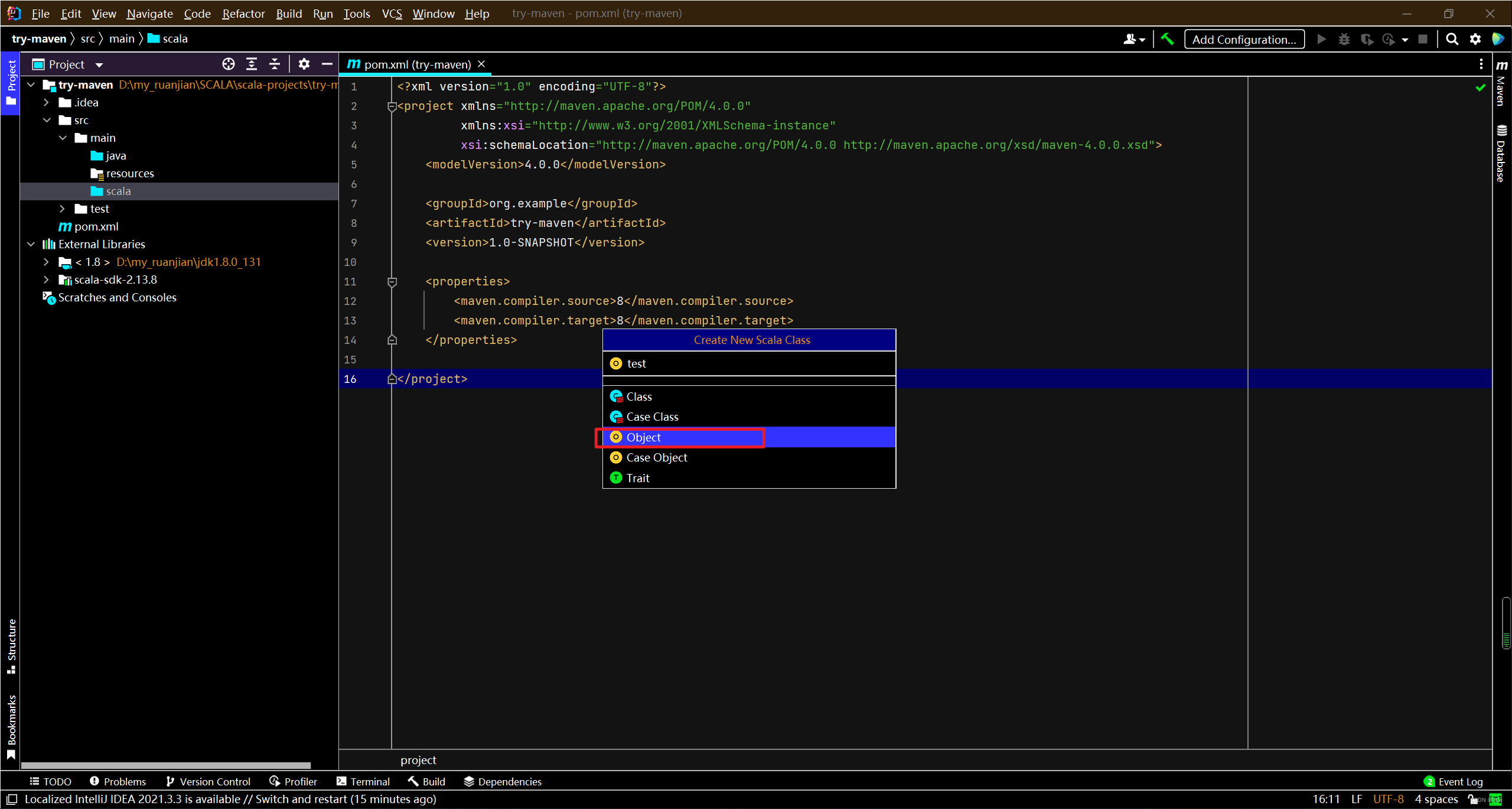This screenshot has height=809, width=1512.
Task: Open Project panel options gear icon
Action: point(304,64)
